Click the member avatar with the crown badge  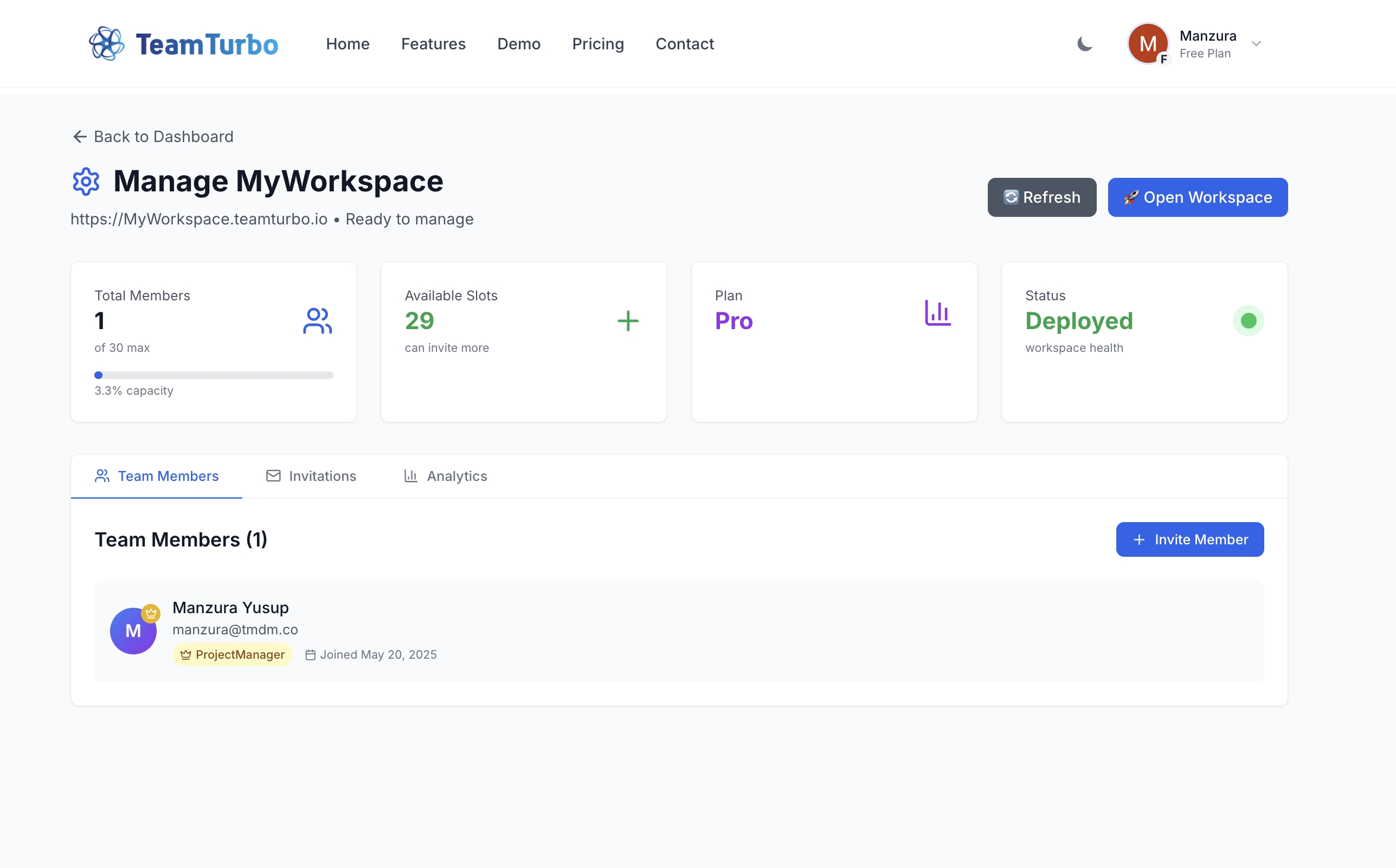(134, 631)
